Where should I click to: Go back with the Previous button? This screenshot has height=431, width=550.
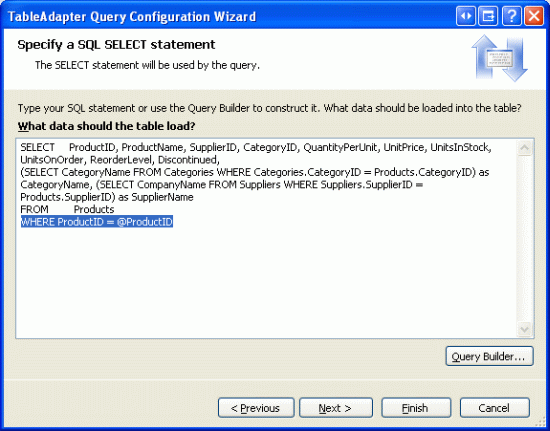click(x=256, y=408)
